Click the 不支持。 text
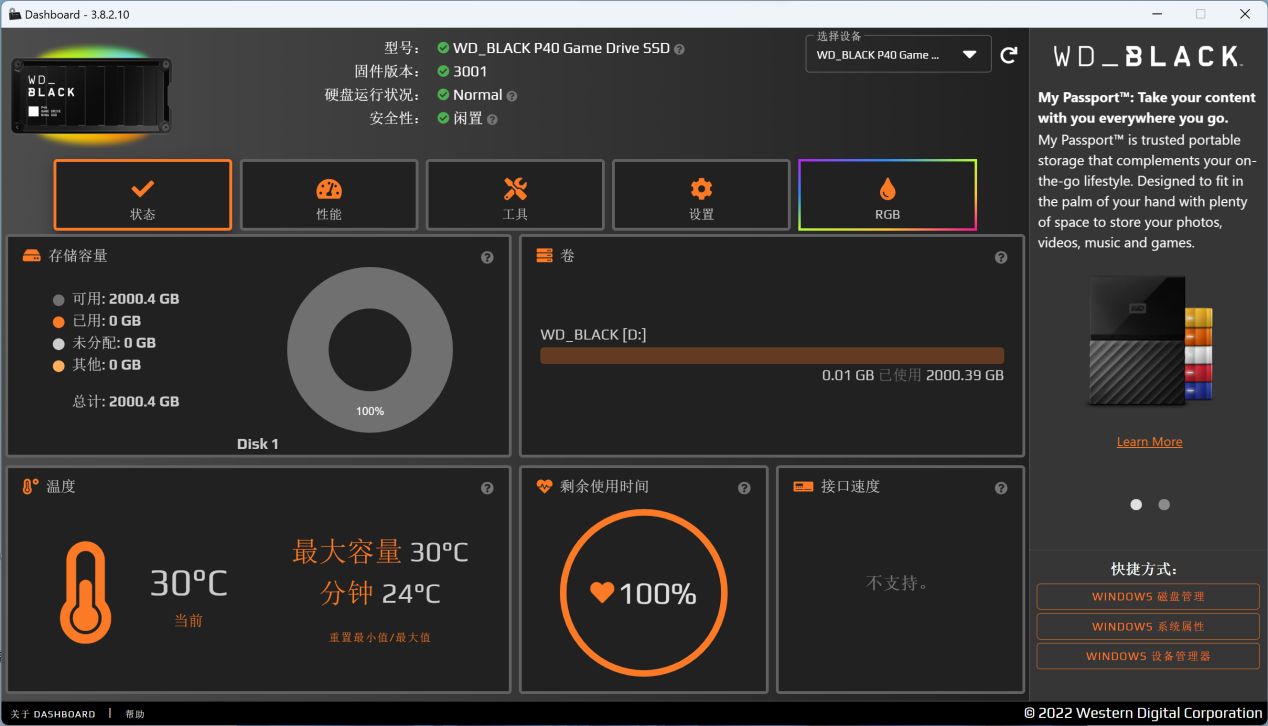Viewport: 1268px width, 726px height. coord(897,582)
